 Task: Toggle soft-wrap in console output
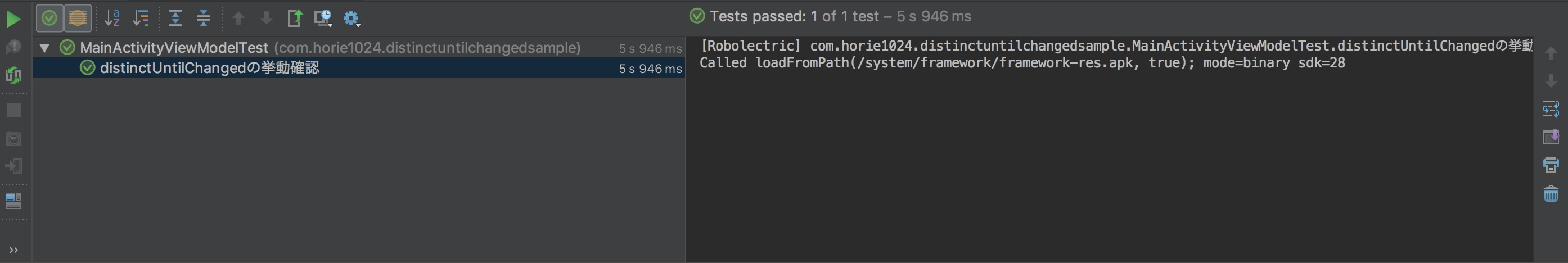click(x=1551, y=109)
